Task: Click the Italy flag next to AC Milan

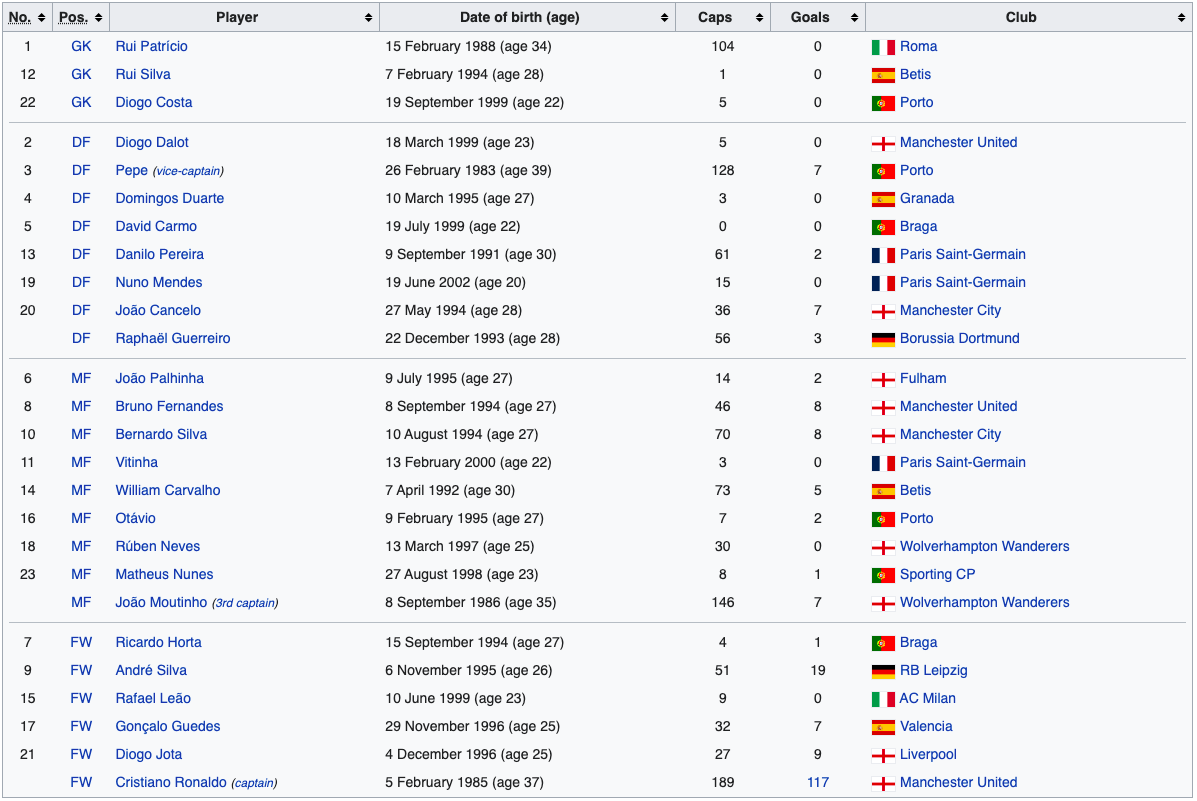Action: [883, 699]
